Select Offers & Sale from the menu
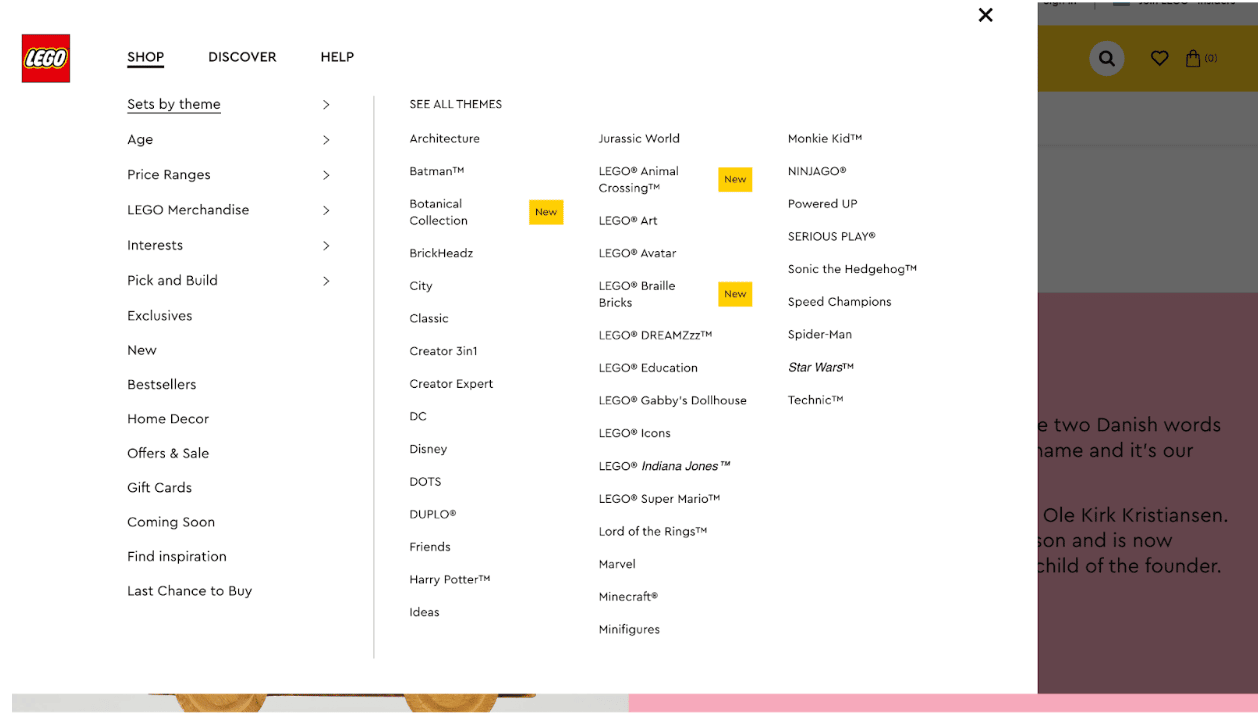The image size is (1258, 713). [x=168, y=453]
